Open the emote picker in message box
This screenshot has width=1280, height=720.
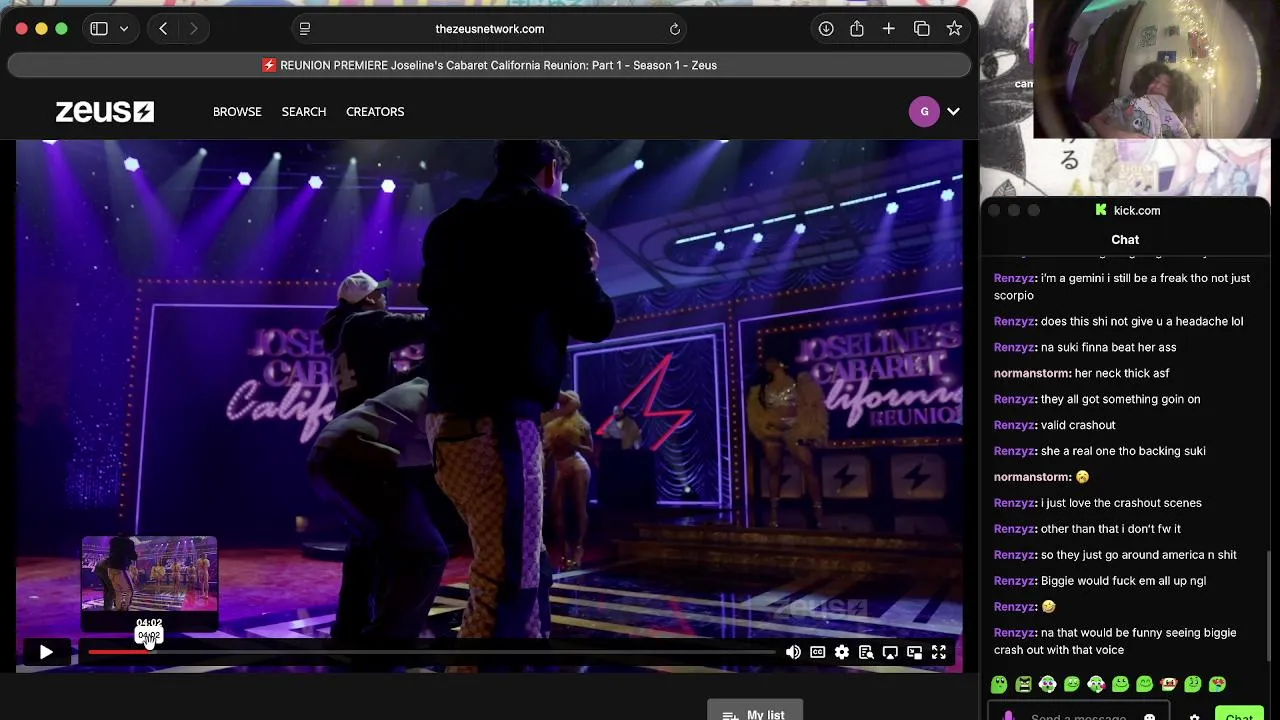coord(1149,716)
